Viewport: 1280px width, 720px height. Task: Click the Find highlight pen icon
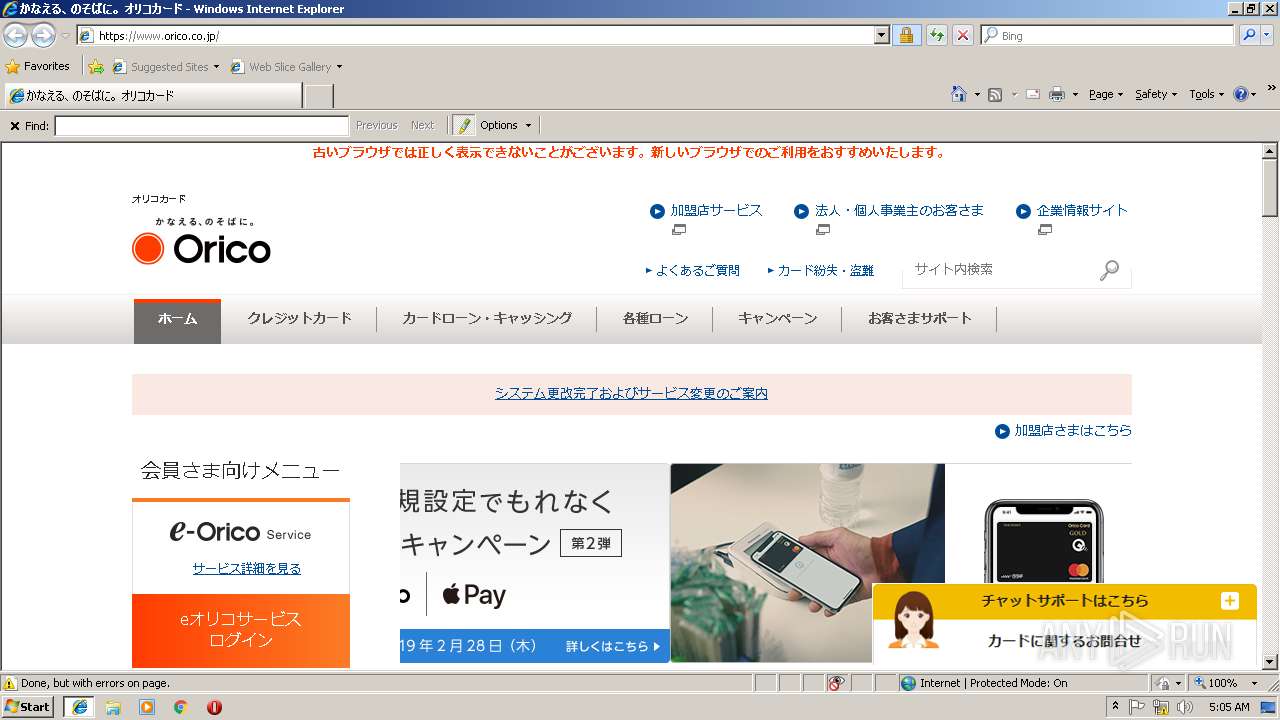coord(463,125)
